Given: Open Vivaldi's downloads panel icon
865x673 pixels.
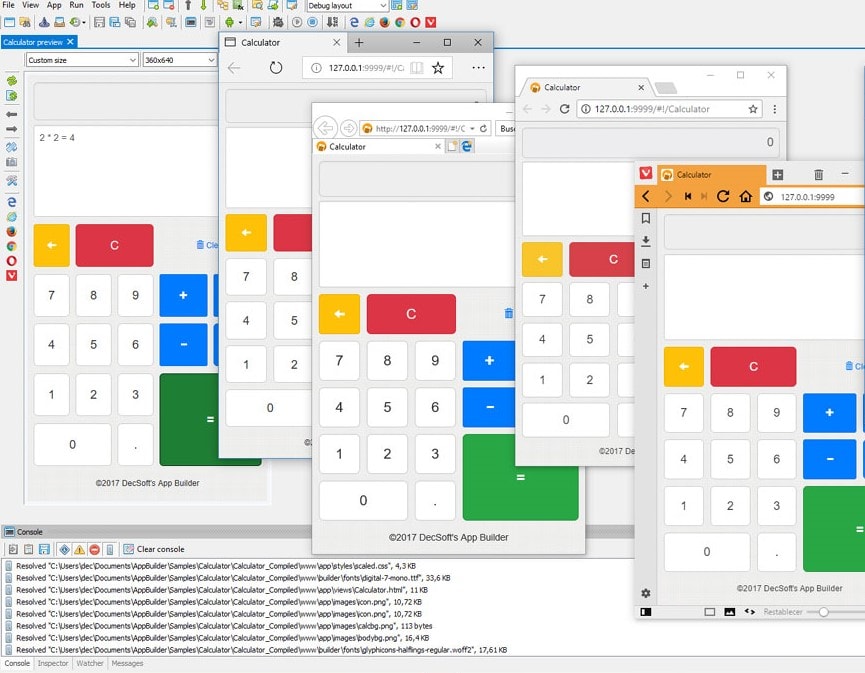Looking at the screenshot, I should coord(646,241).
